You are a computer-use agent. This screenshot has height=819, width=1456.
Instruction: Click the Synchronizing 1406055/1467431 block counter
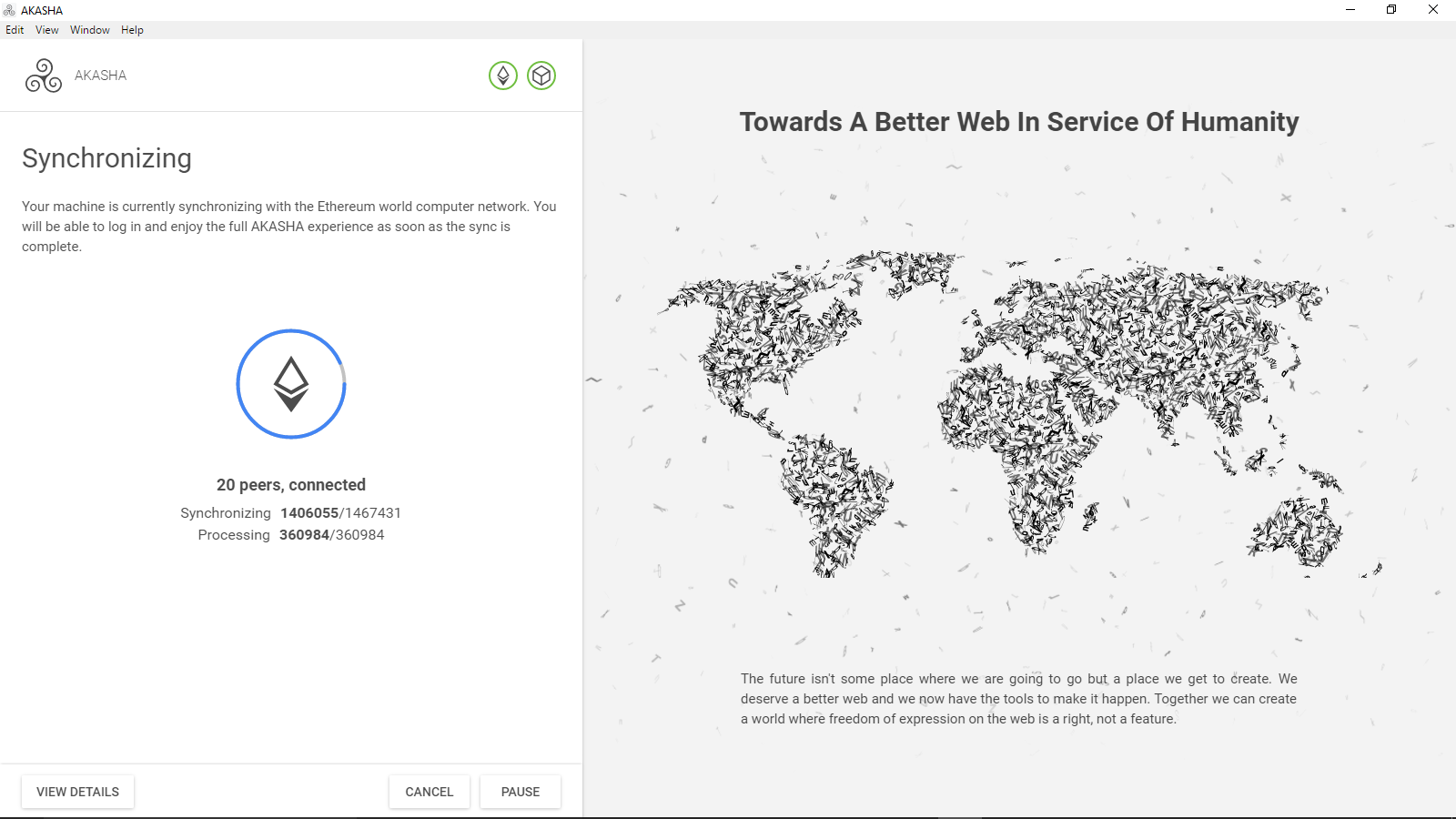291,513
